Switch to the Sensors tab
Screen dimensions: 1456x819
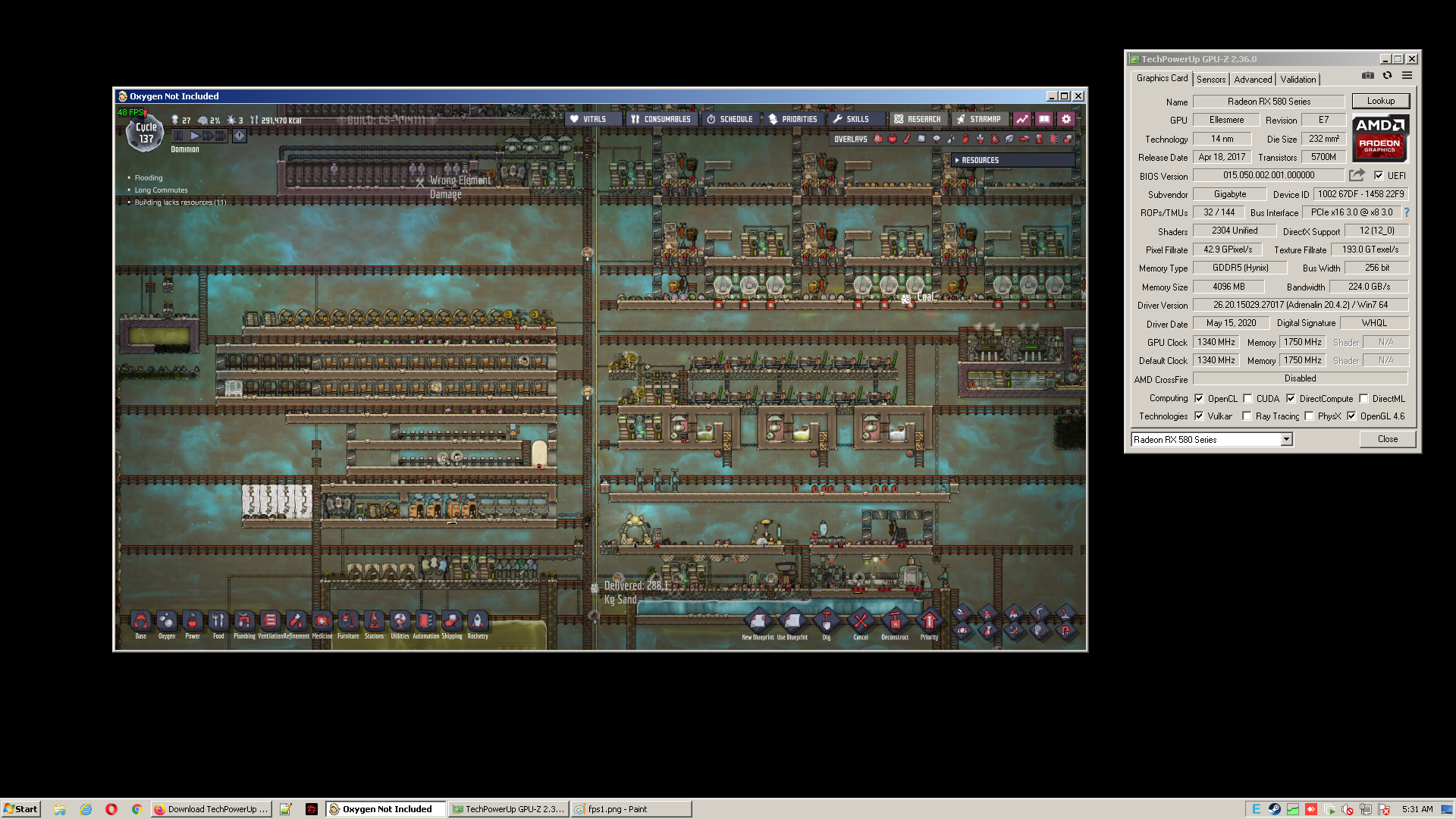tap(1210, 80)
